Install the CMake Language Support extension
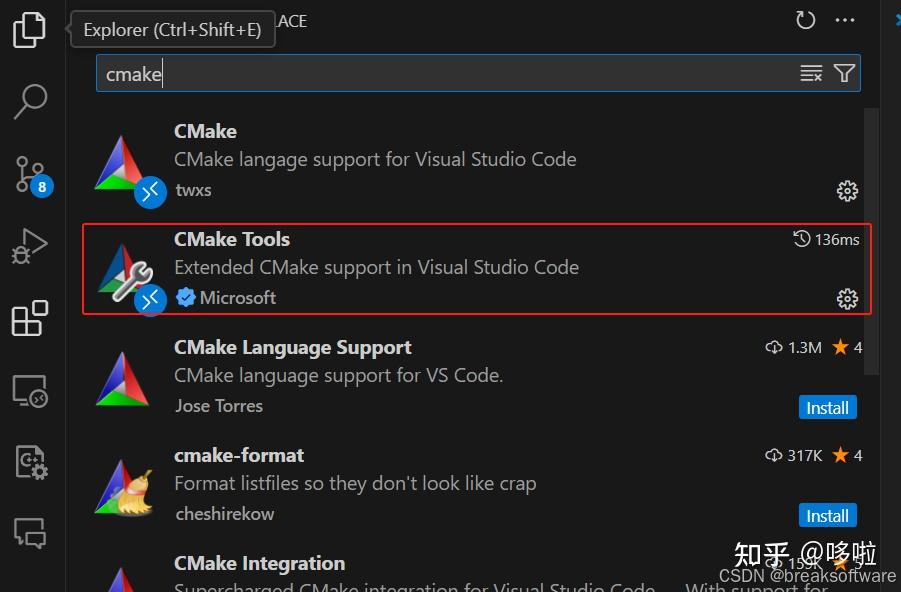Image resolution: width=901 pixels, height=592 pixels. [827, 407]
